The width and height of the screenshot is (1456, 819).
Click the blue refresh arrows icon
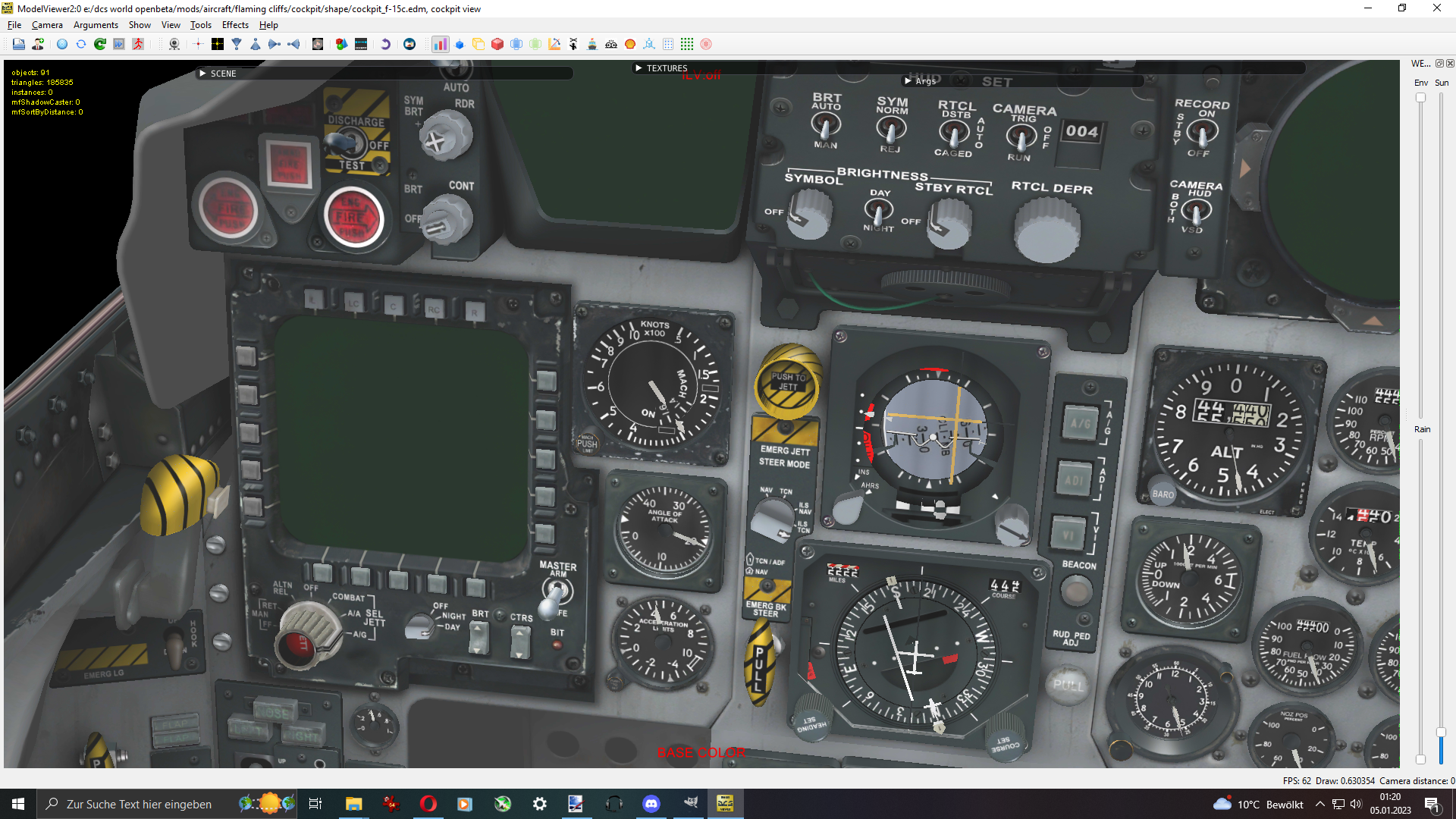tap(81, 44)
